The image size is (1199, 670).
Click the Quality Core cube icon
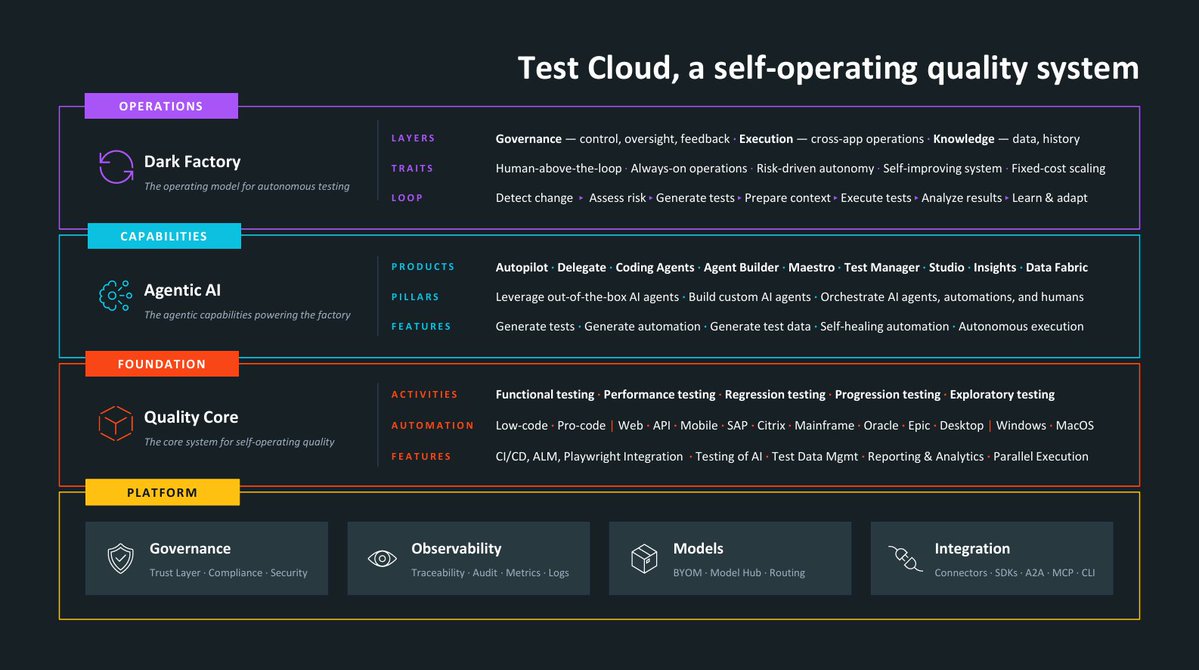point(115,423)
